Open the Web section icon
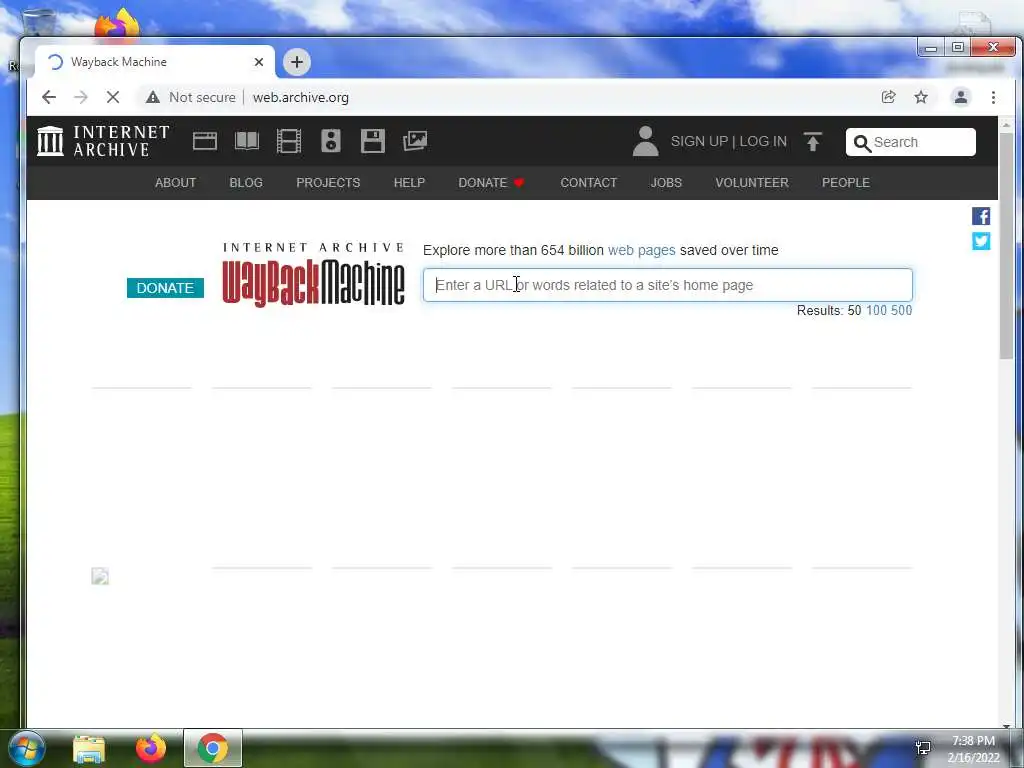The image size is (1024, 768). 204,141
